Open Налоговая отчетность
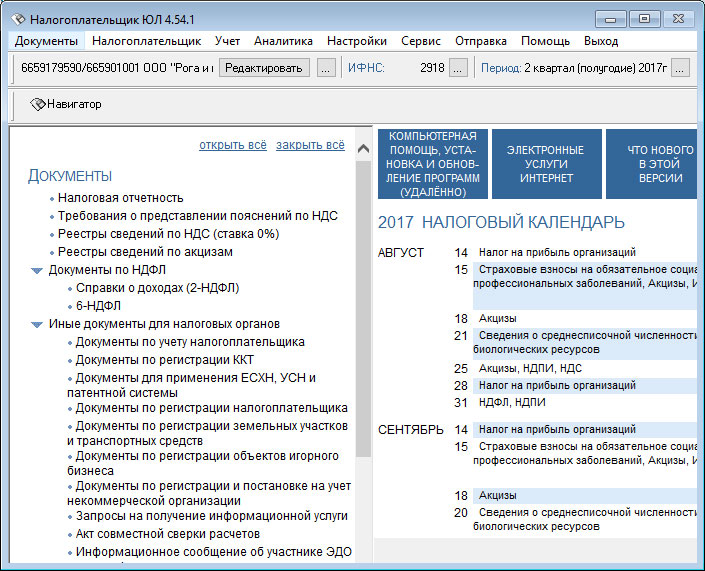This screenshot has height=571, width=705. point(120,198)
